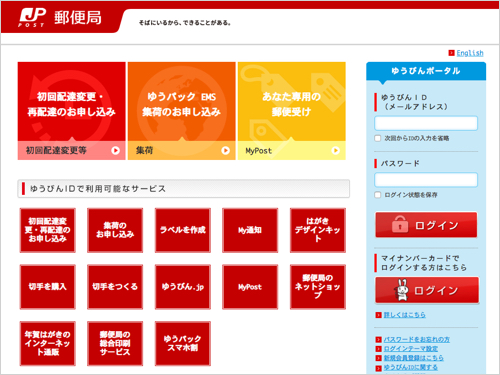Click the arrow icon beside MyPost
Screen dimensions: 500x375
pos(336,150)
